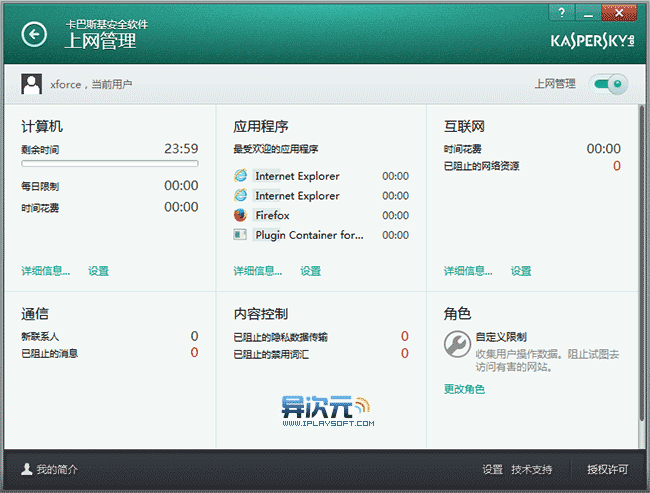Close the Kaspersky window
The image size is (650, 493).
point(619,12)
